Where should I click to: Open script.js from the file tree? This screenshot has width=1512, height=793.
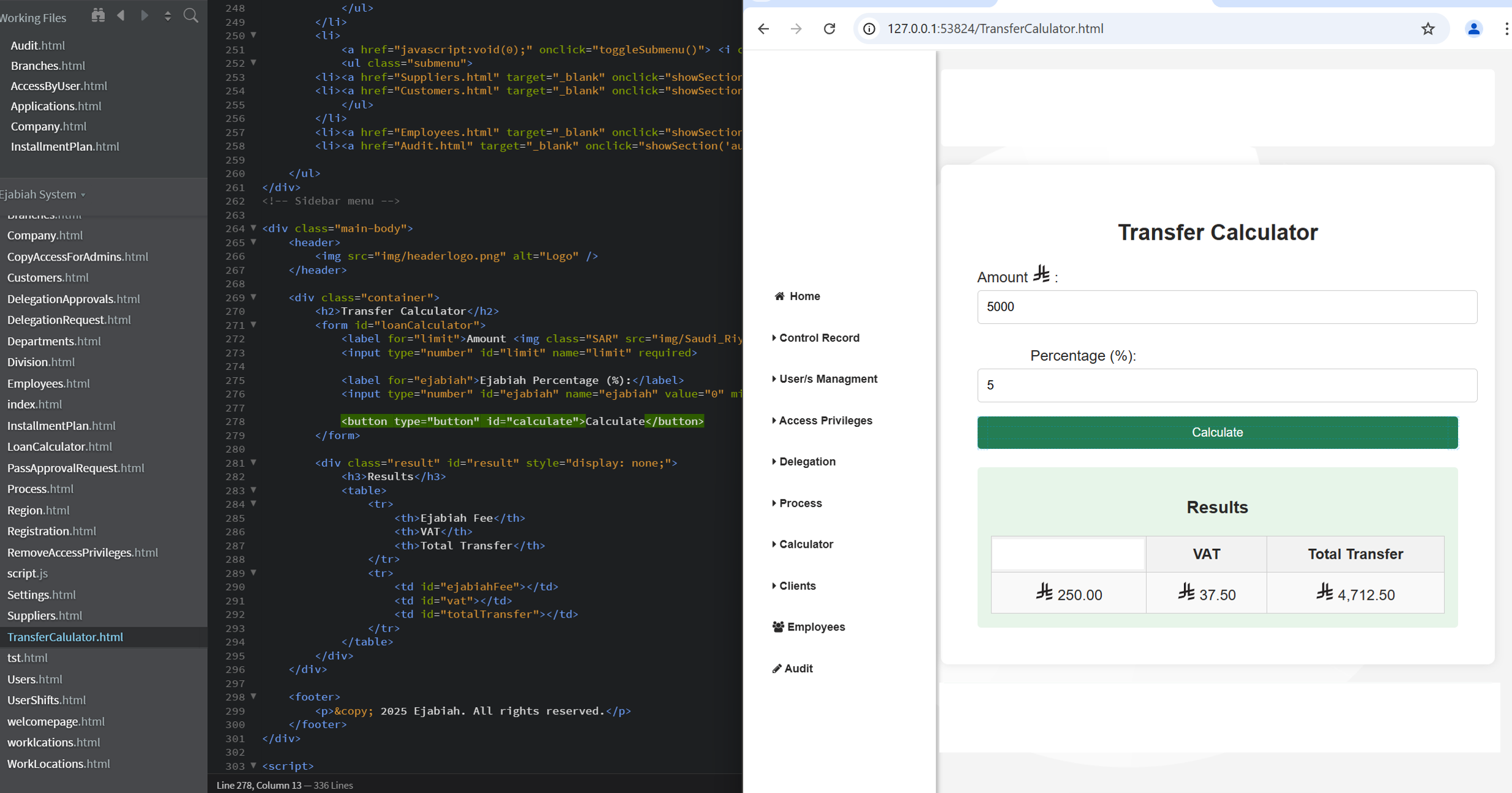pos(28,573)
